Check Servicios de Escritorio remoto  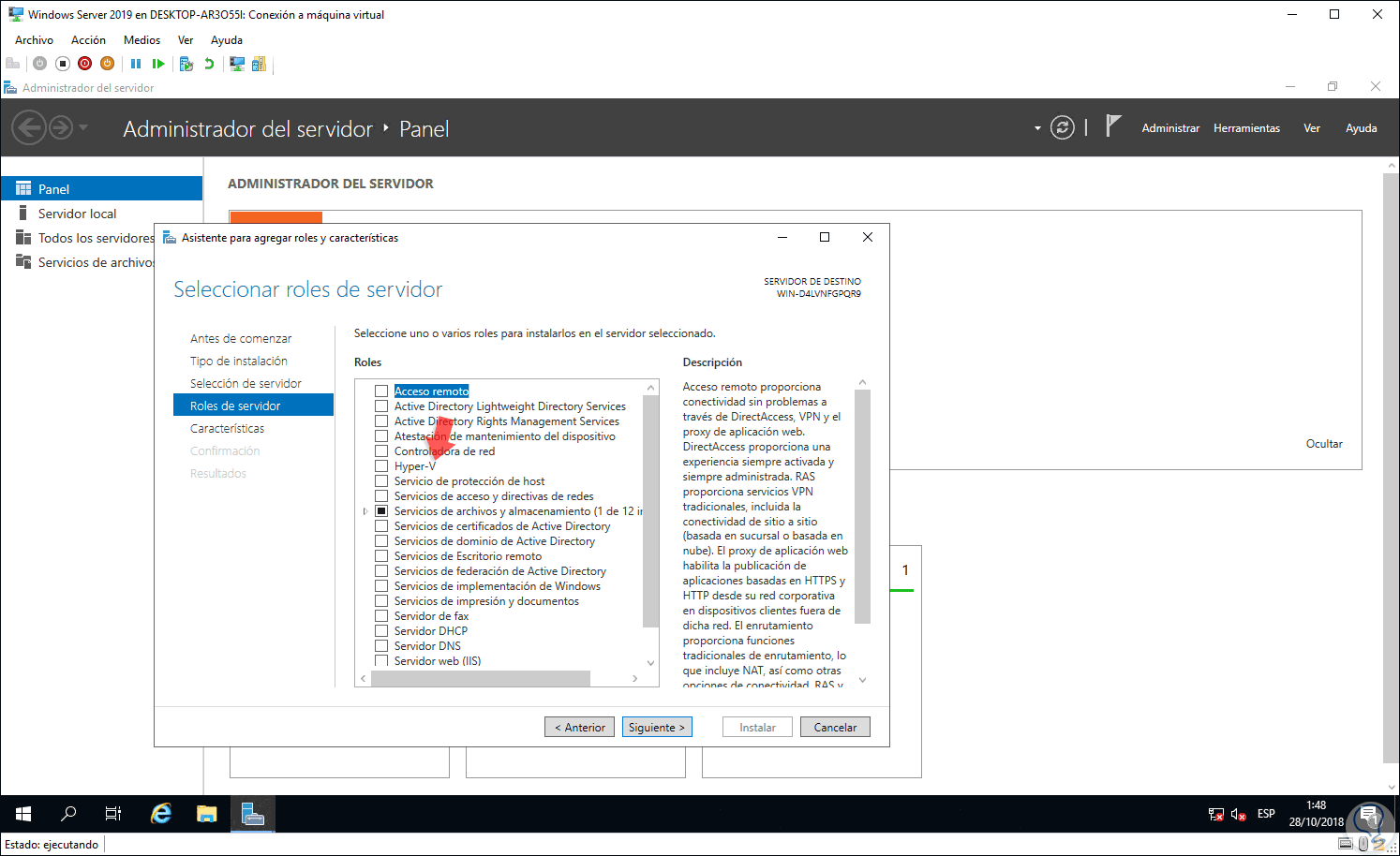pos(381,556)
